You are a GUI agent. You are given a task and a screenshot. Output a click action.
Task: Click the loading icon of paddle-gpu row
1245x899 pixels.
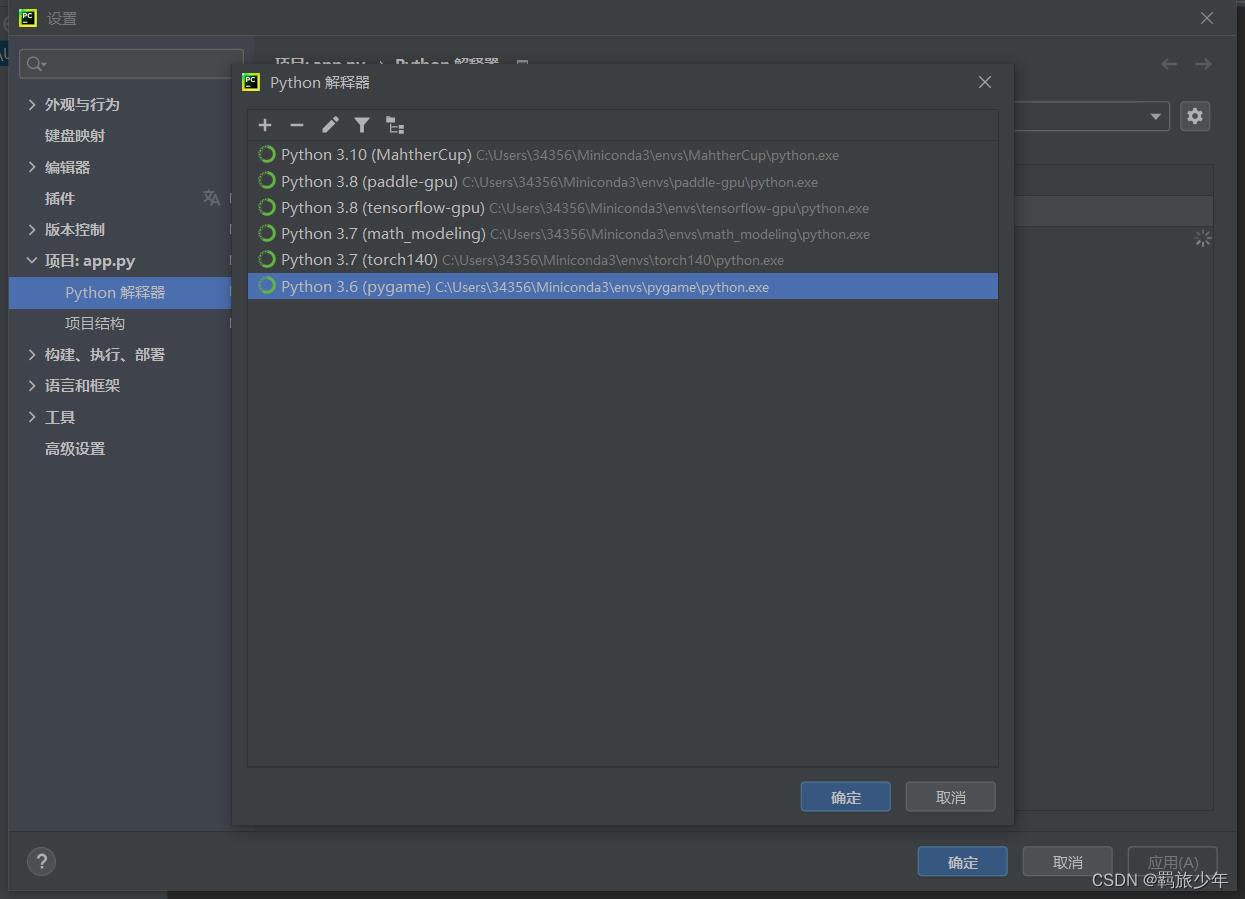coord(267,181)
